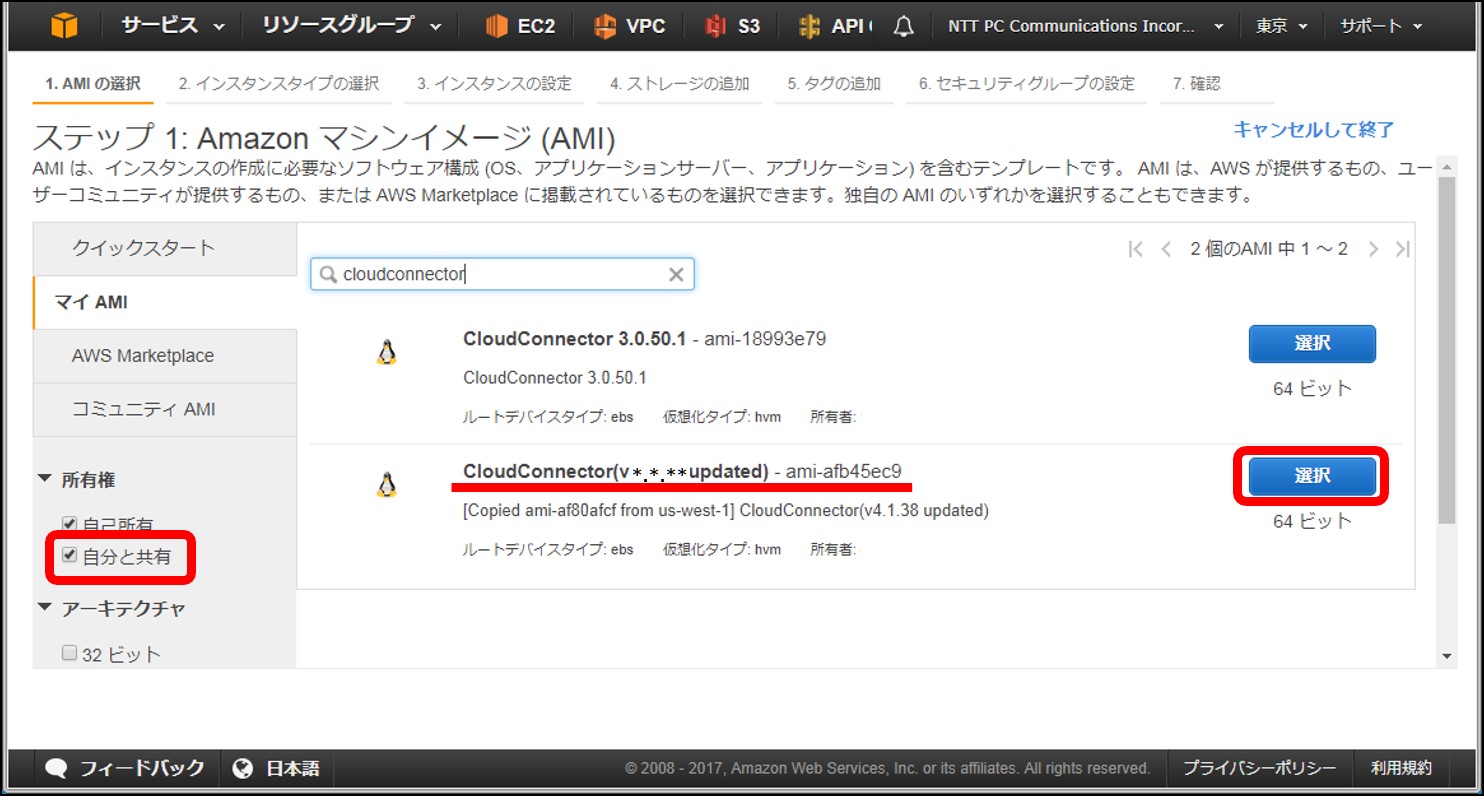Go to 5. タグの追加 step

(x=834, y=84)
